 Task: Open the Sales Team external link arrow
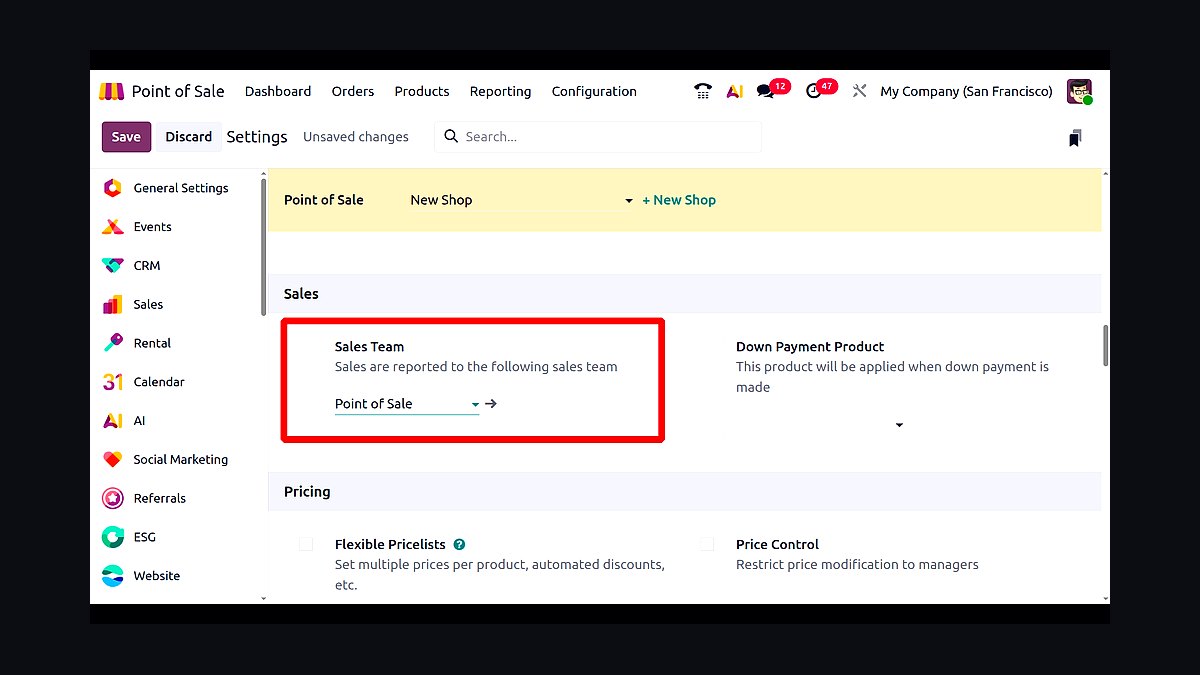click(x=491, y=404)
